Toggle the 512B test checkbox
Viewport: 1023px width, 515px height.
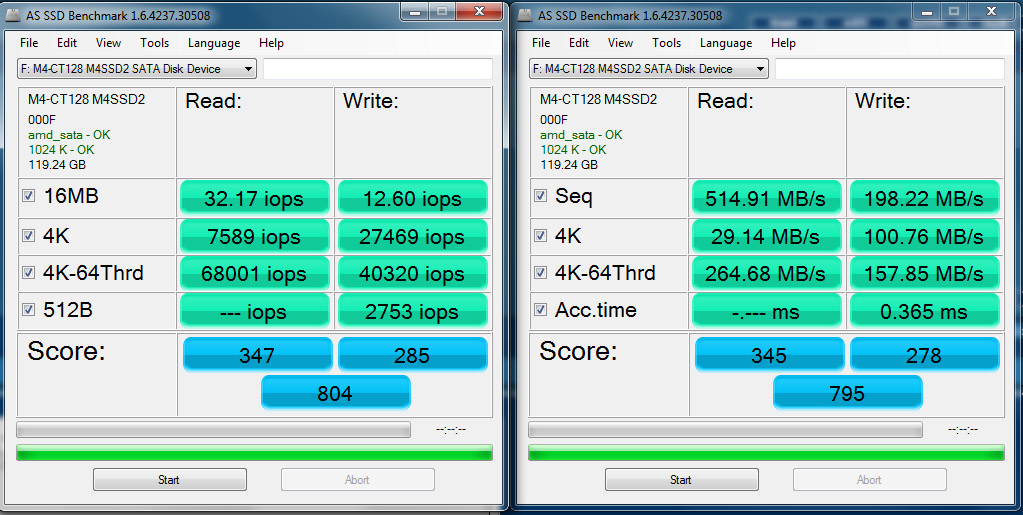click(x=28, y=310)
